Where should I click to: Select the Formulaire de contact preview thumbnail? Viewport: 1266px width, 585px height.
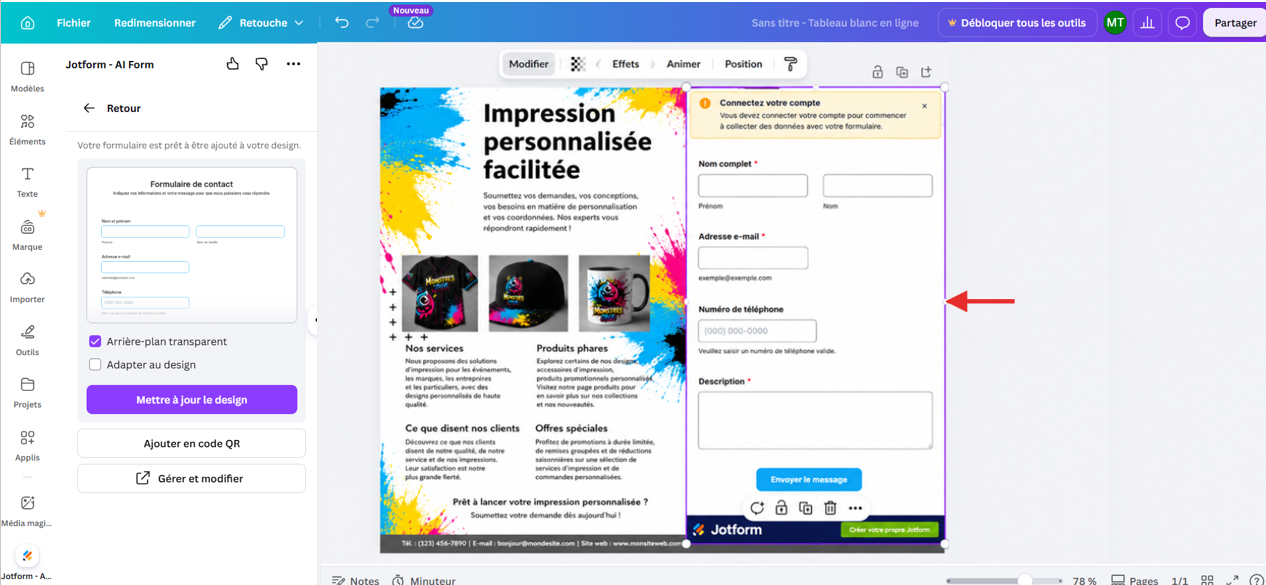[192, 245]
